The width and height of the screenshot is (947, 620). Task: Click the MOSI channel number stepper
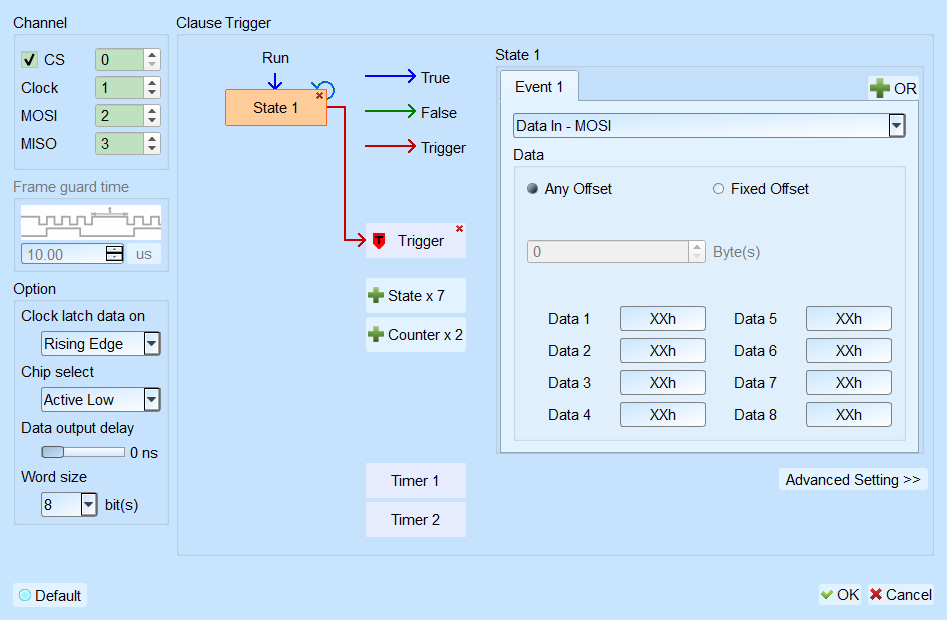pyautogui.click(x=152, y=115)
